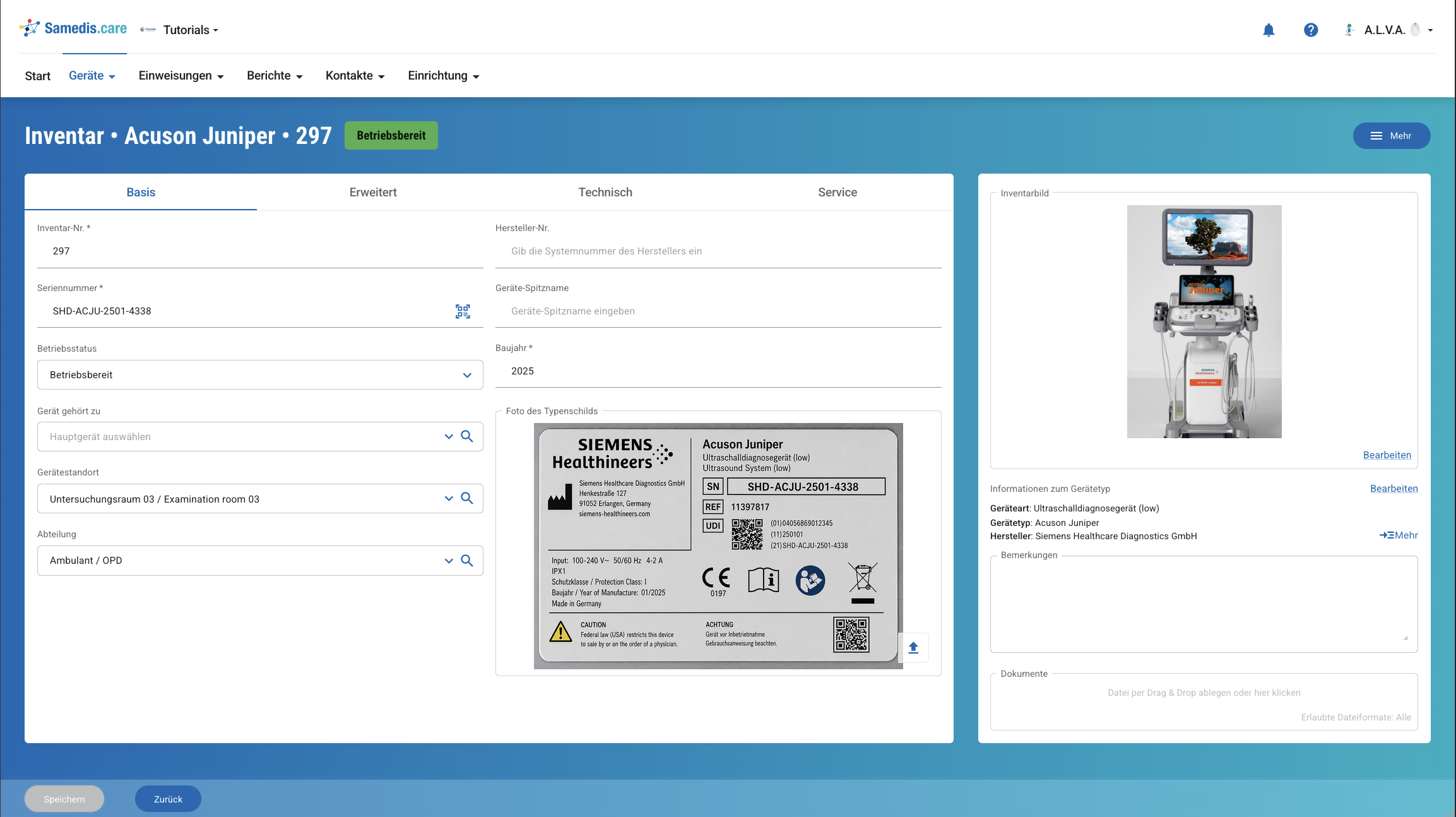Click the Speichern button
Screen dimensions: 1456x817
click(64, 799)
